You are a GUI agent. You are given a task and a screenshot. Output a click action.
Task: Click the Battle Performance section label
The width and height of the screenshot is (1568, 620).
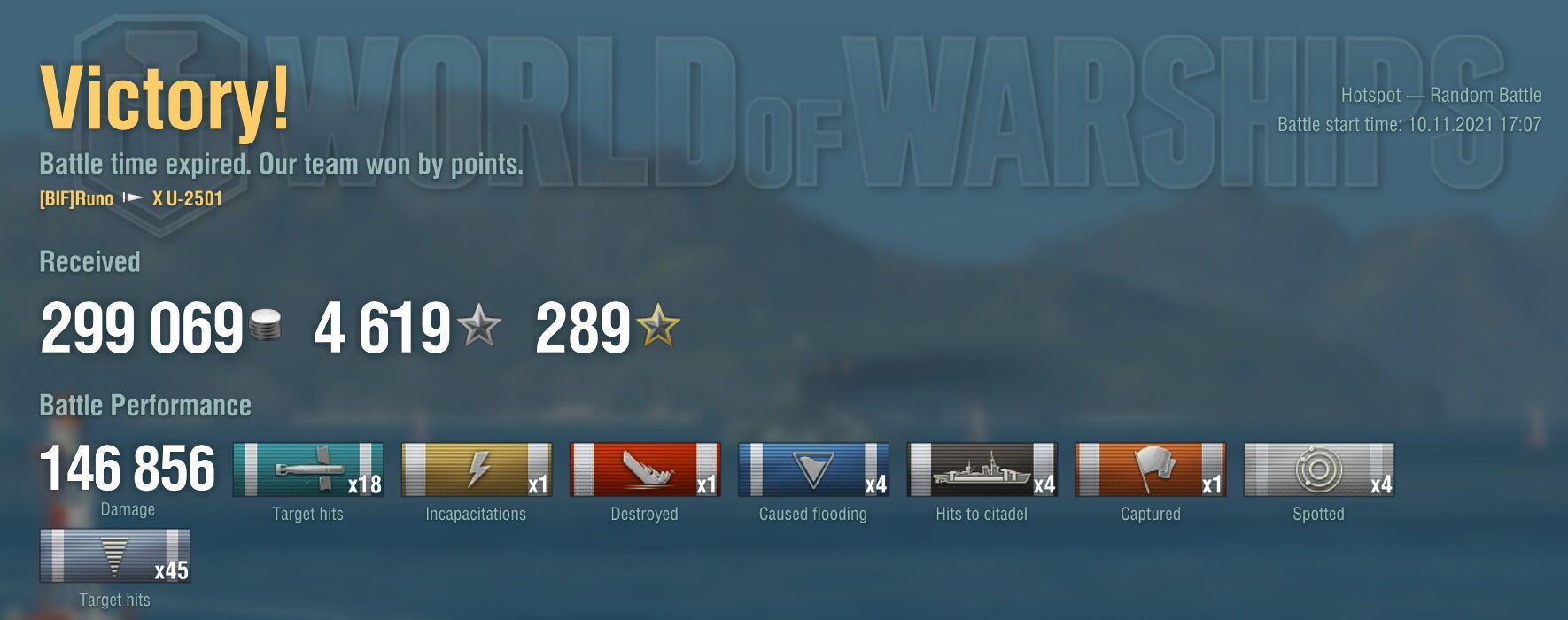[145, 406]
